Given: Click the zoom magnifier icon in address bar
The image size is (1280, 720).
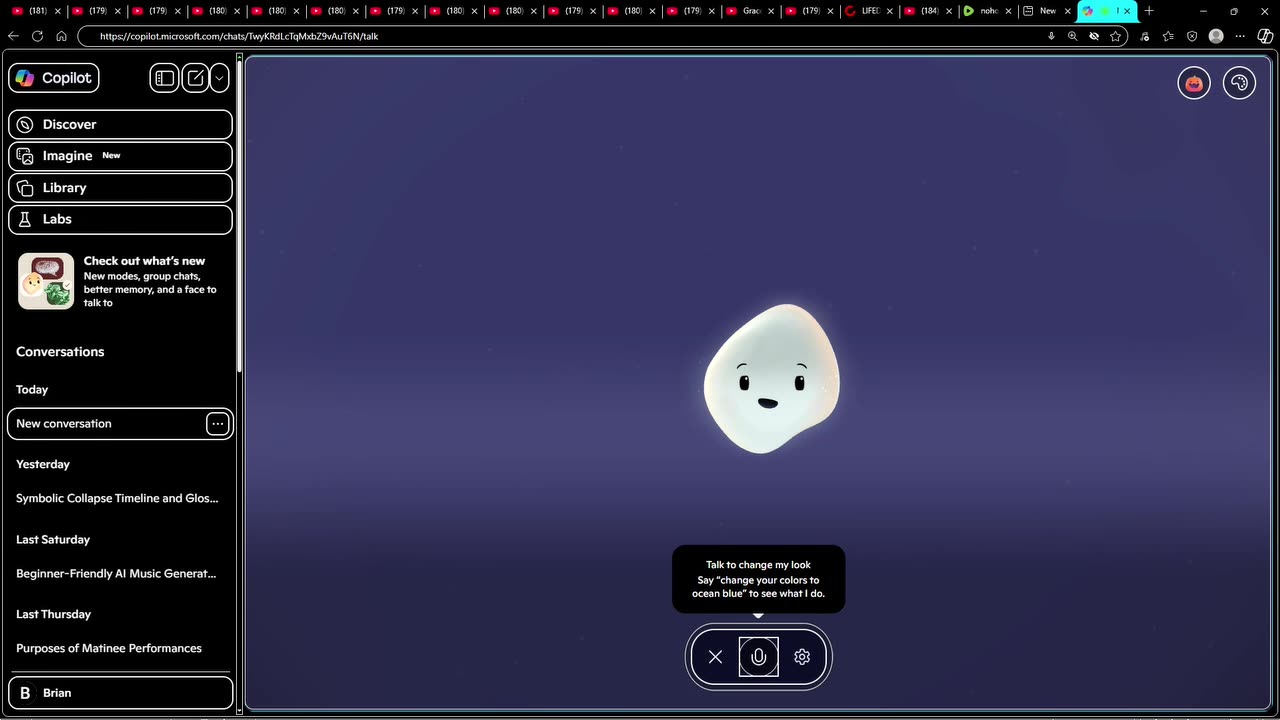Looking at the screenshot, I should (x=1072, y=36).
